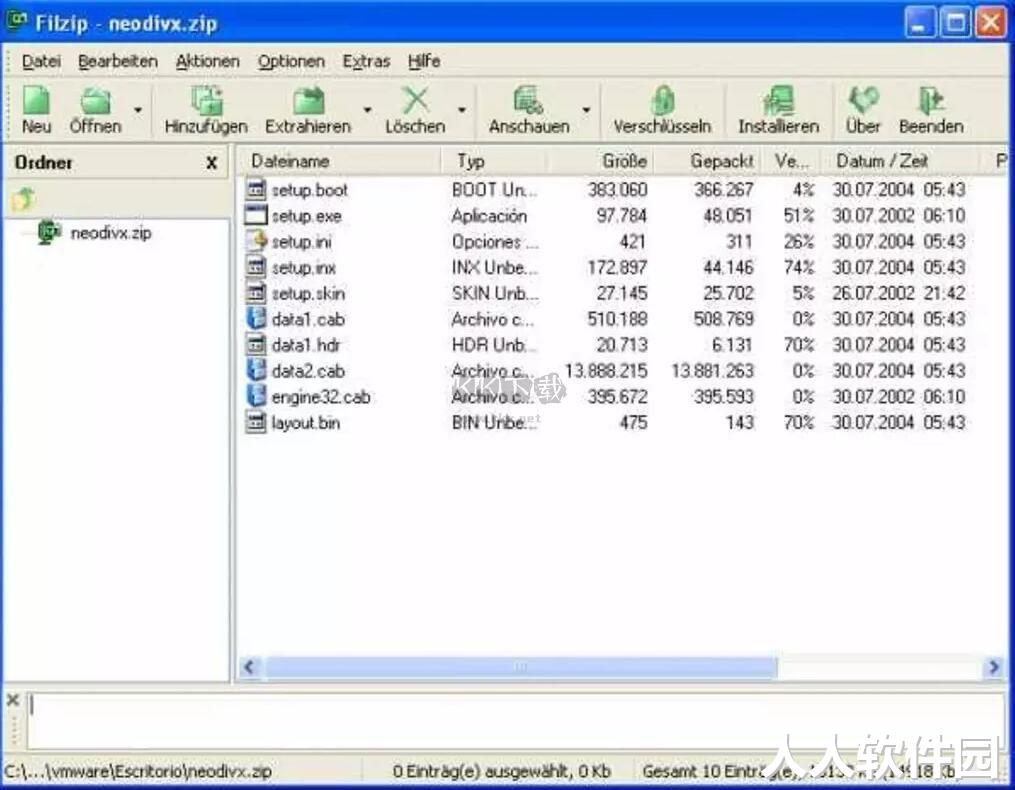
Task: Close the bottom message pane with X
Action: [12, 700]
